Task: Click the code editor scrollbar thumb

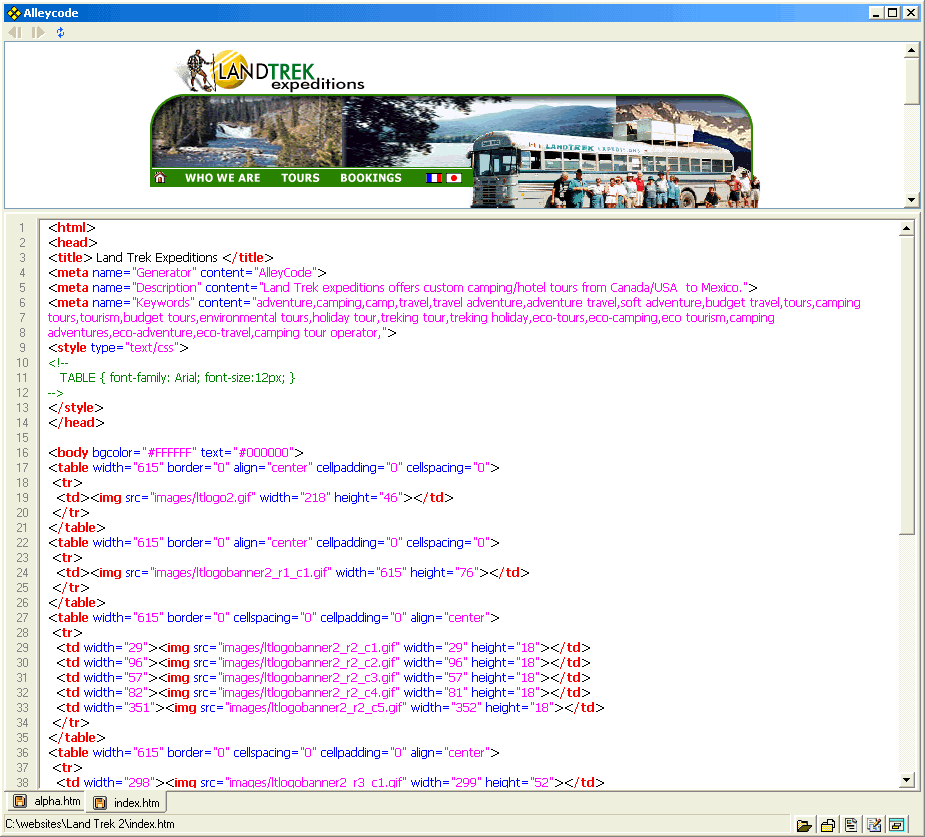Action: [907, 385]
